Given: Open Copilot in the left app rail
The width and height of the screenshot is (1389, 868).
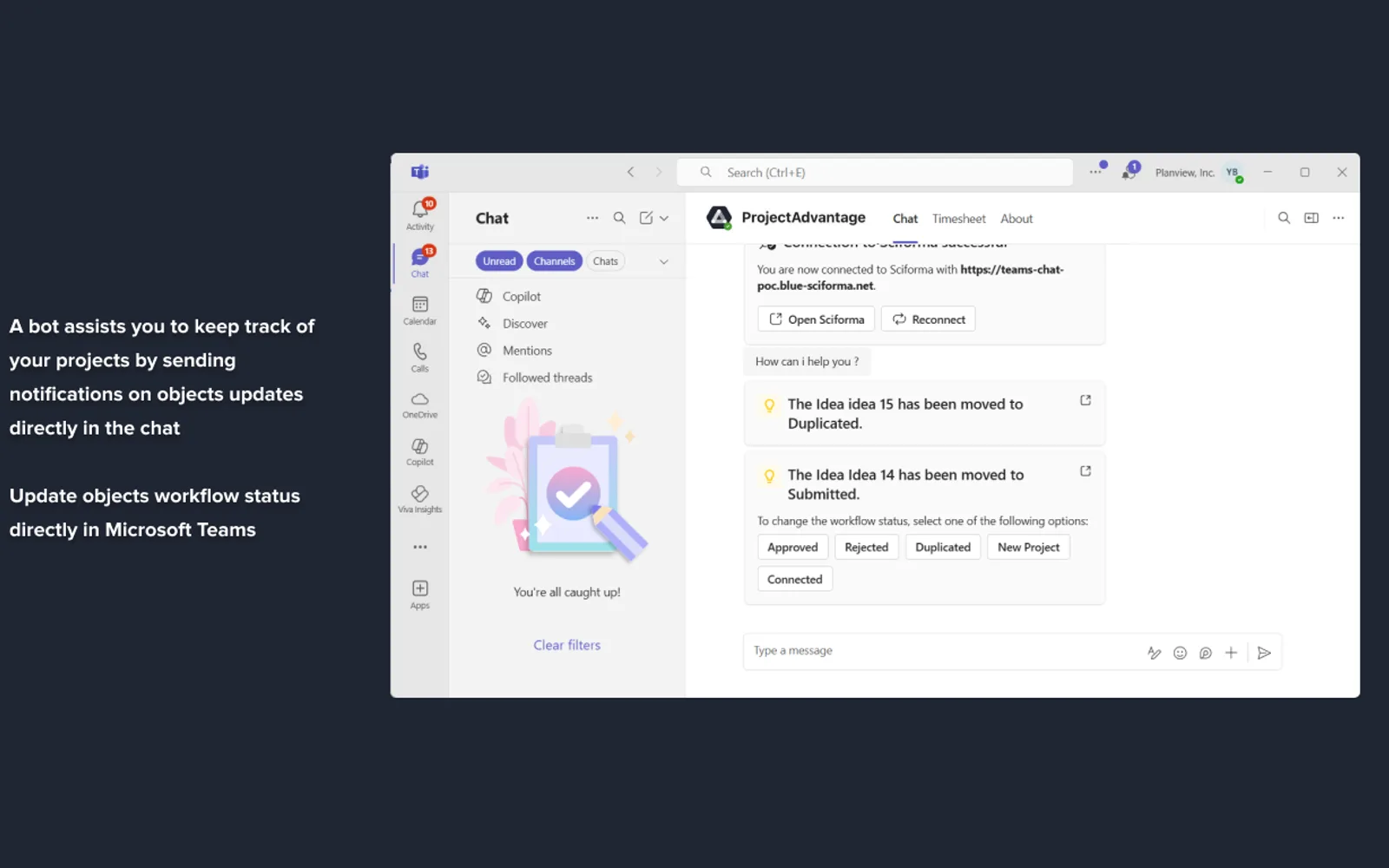Looking at the screenshot, I should click(420, 451).
